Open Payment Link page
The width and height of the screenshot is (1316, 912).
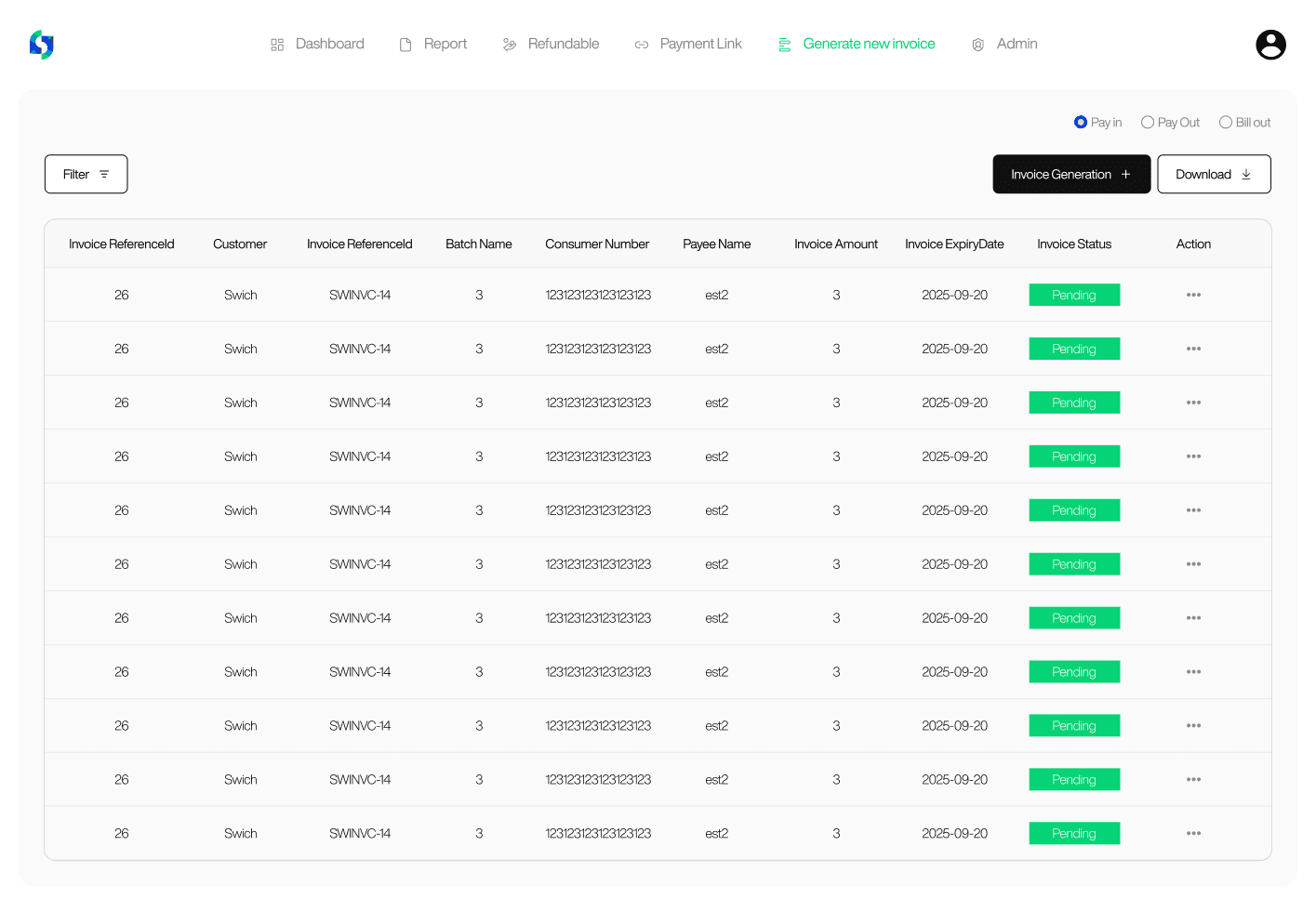(688, 44)
